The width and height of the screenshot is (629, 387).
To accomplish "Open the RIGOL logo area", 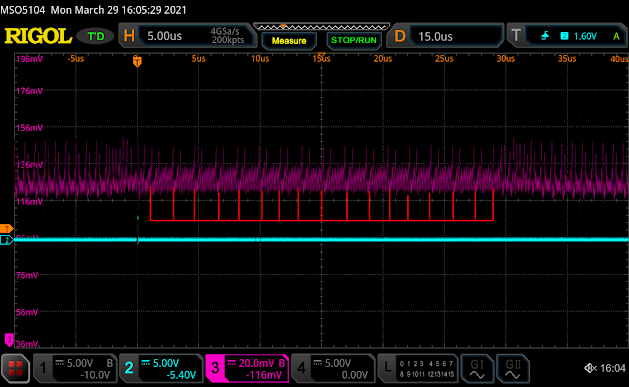I will coord(38,36).
